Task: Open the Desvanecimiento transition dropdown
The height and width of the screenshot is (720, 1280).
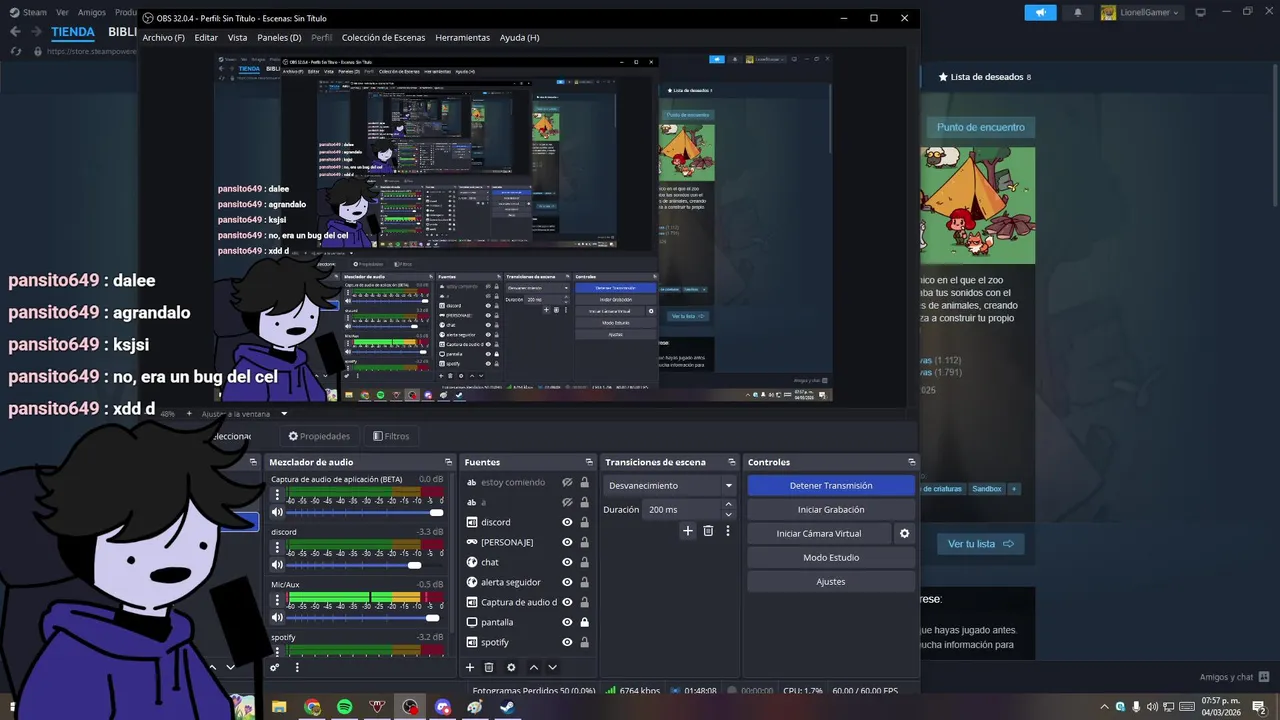Action: [x=670, y=485]
